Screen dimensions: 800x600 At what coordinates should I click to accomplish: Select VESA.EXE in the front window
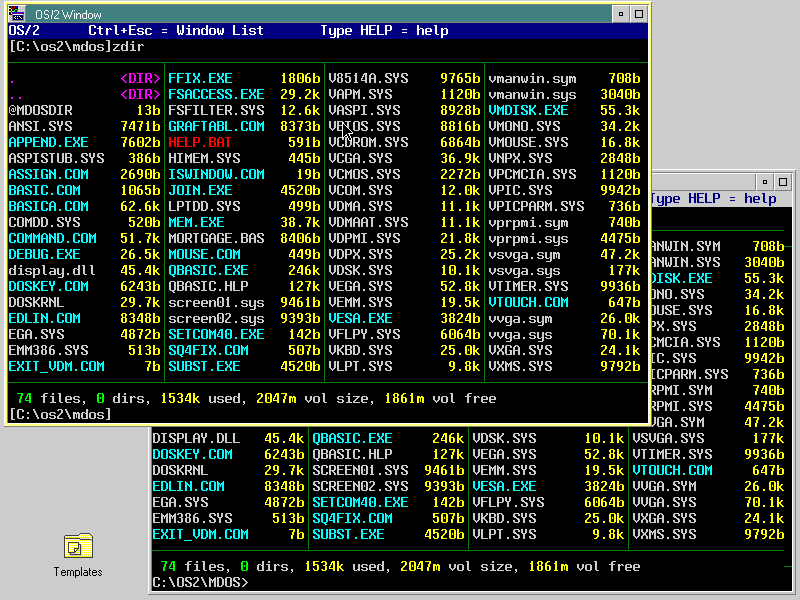click(x=360, y=318)
